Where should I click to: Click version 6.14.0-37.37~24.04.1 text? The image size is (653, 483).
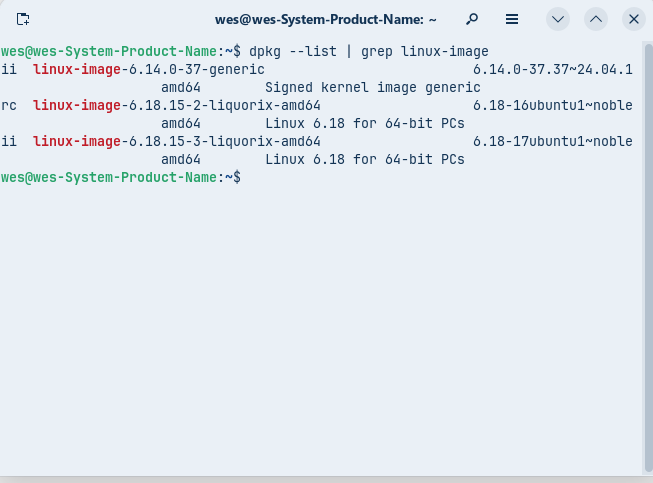(552, 69)
